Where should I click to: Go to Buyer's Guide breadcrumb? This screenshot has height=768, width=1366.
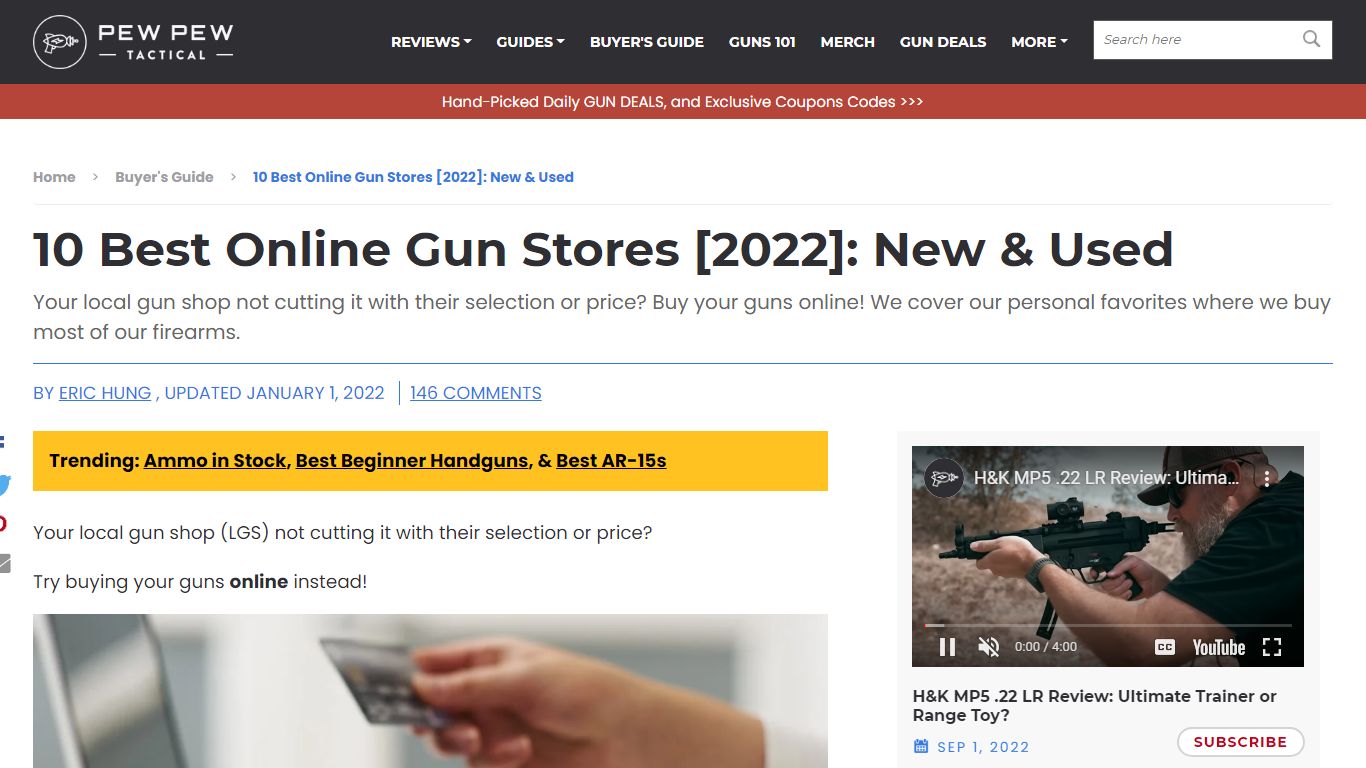[164, 177]
